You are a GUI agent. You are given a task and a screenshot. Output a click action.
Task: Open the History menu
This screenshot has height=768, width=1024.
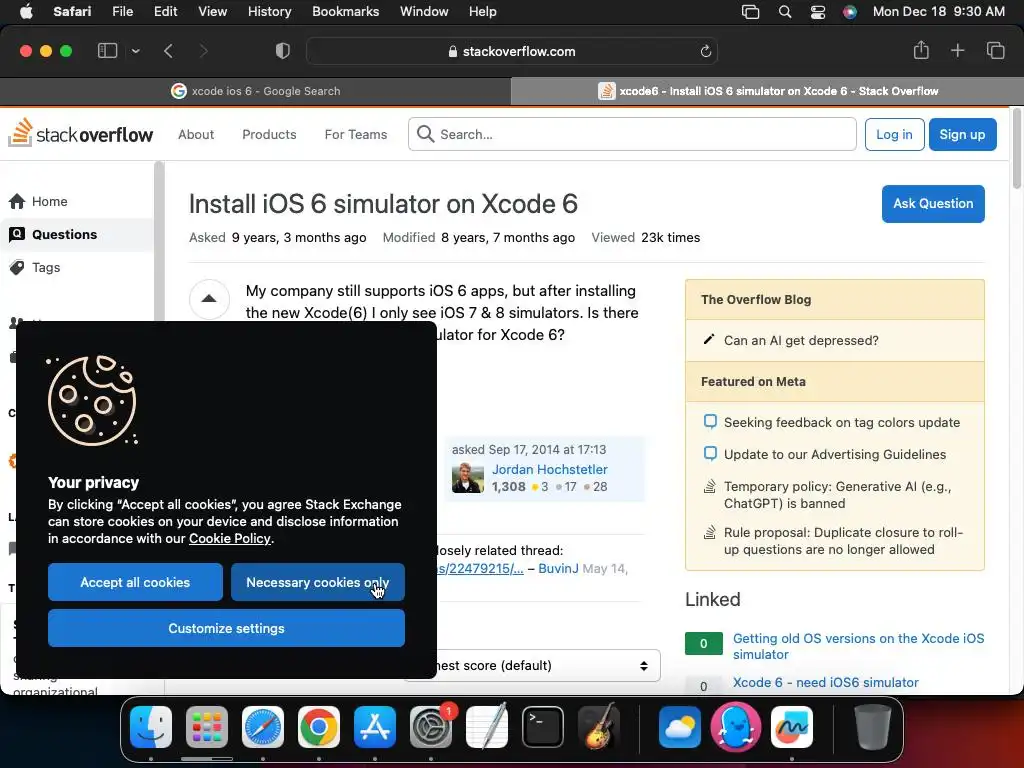pos(269,11)
